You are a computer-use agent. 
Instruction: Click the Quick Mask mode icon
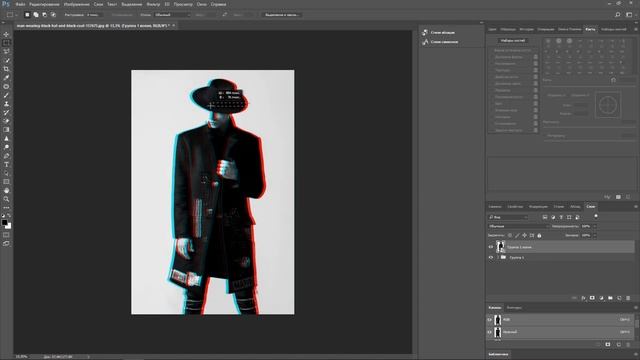(6, 235)
